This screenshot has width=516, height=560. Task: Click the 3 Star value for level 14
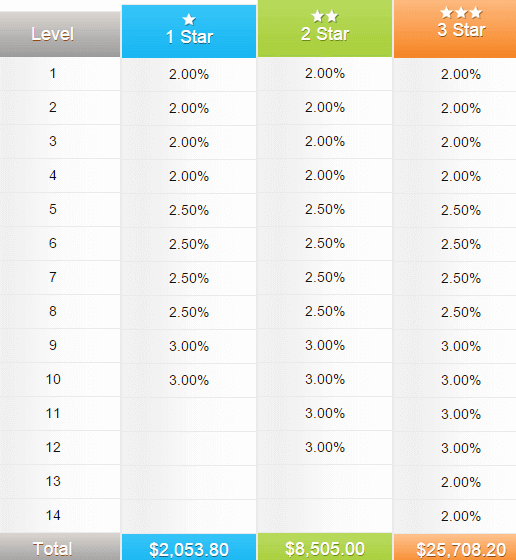point(461,516)
